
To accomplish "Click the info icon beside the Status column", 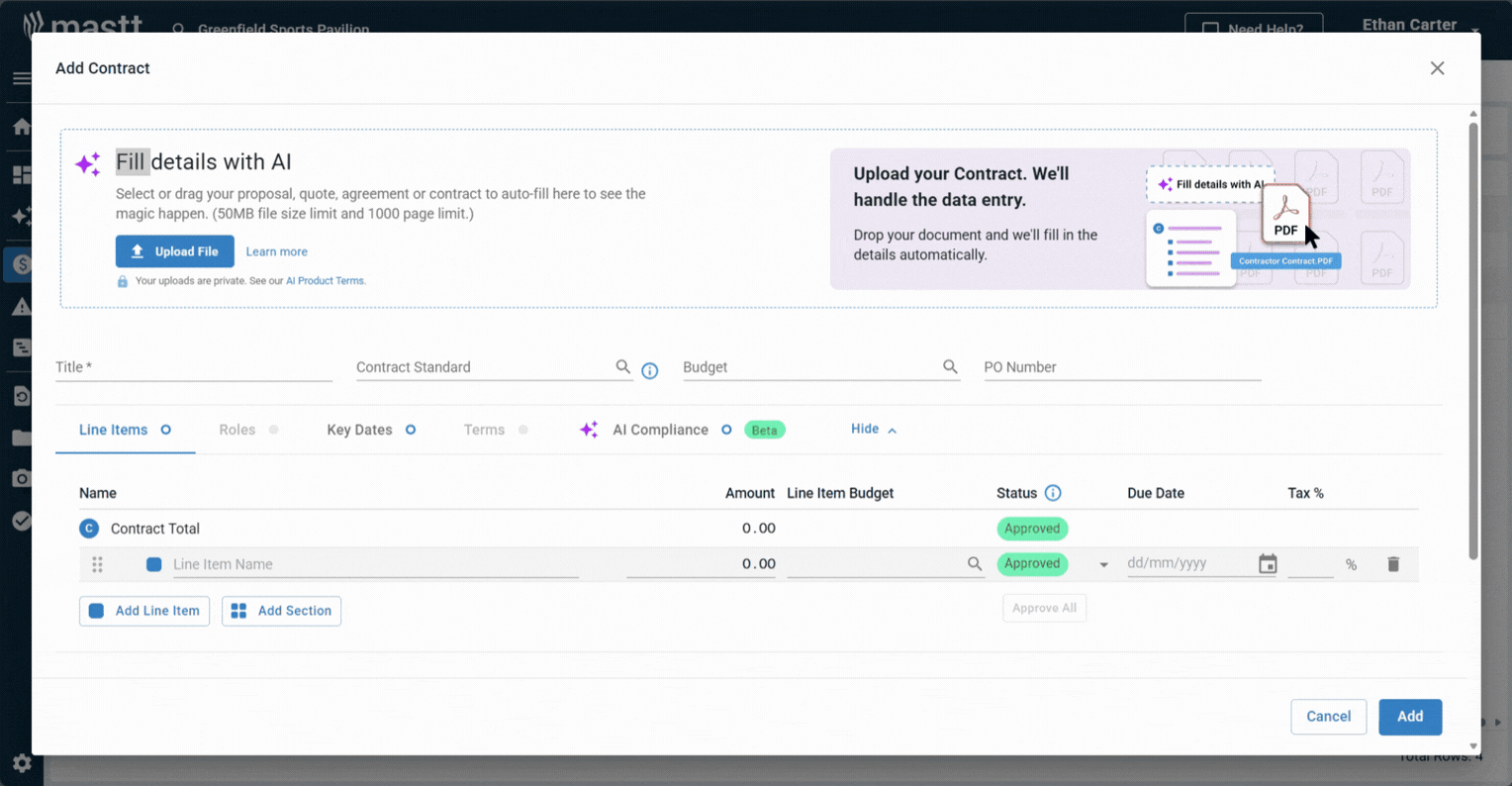I will click(1054, 492).
